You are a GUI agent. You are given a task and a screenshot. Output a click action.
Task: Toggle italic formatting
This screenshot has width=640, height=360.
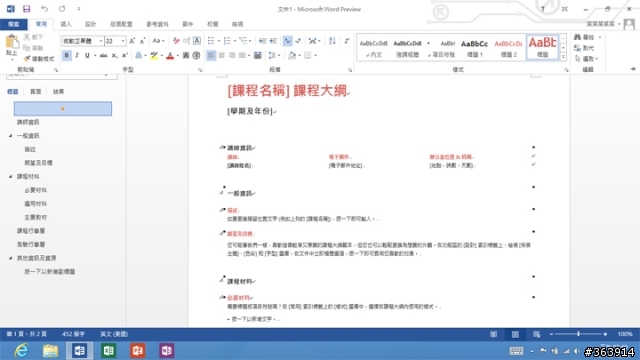pos(77,56)
